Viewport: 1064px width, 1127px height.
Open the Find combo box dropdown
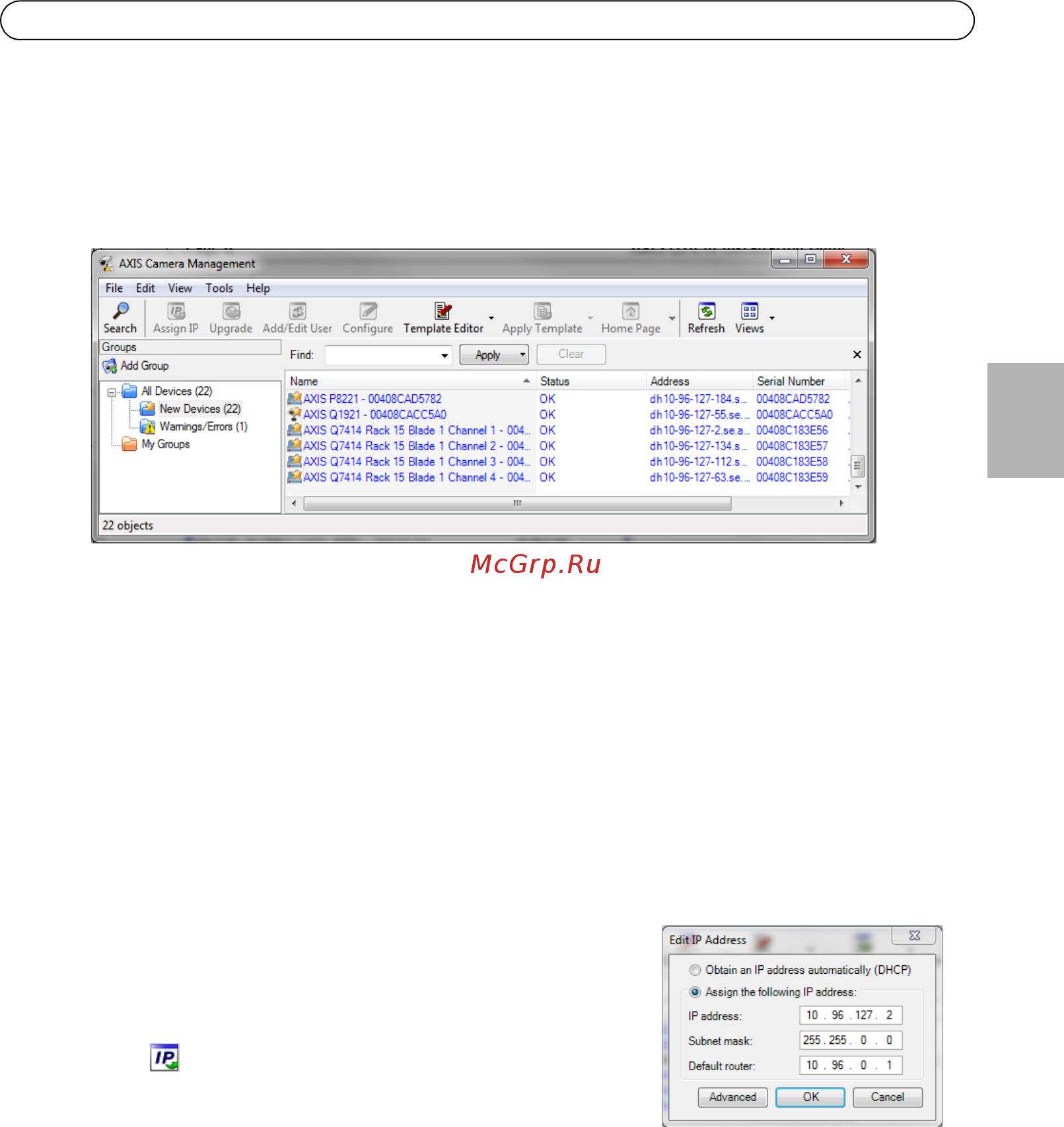(x=444, y=355)
